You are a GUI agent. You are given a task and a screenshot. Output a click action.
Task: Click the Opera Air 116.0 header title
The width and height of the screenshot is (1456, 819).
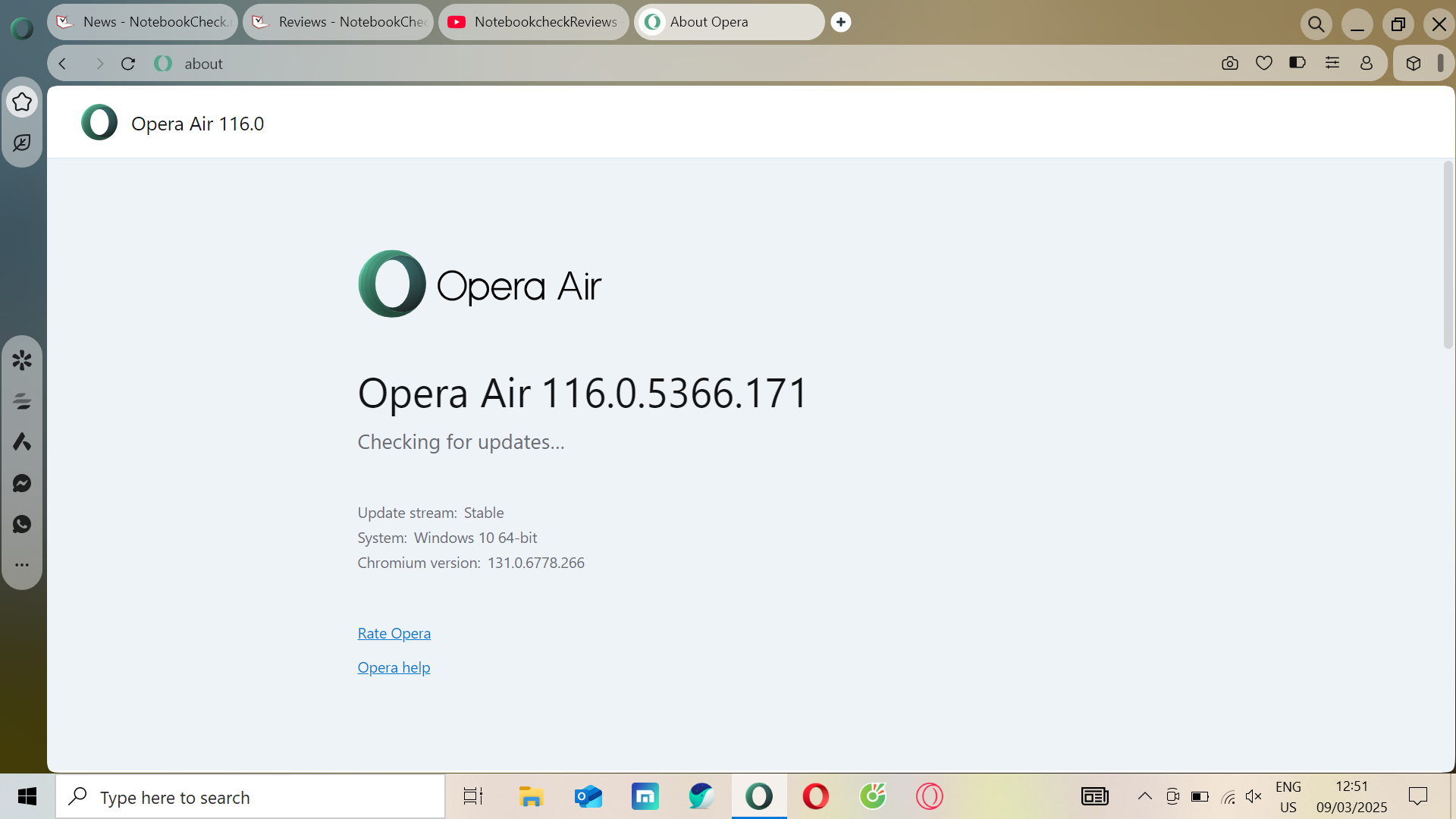[x=198, y=124]
